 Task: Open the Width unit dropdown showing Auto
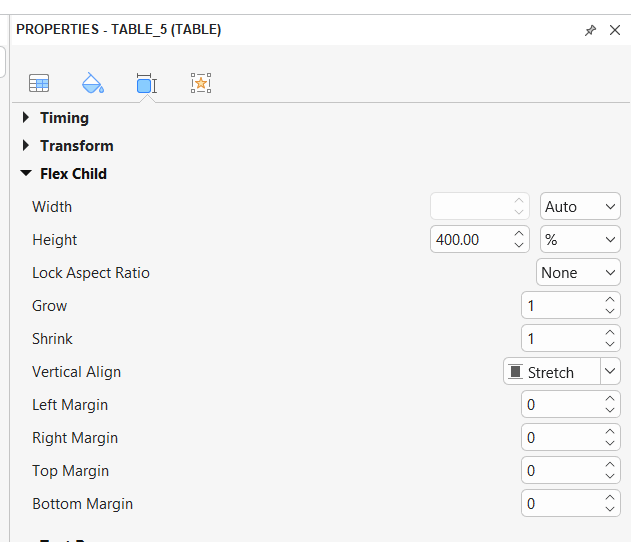(580, 207)
